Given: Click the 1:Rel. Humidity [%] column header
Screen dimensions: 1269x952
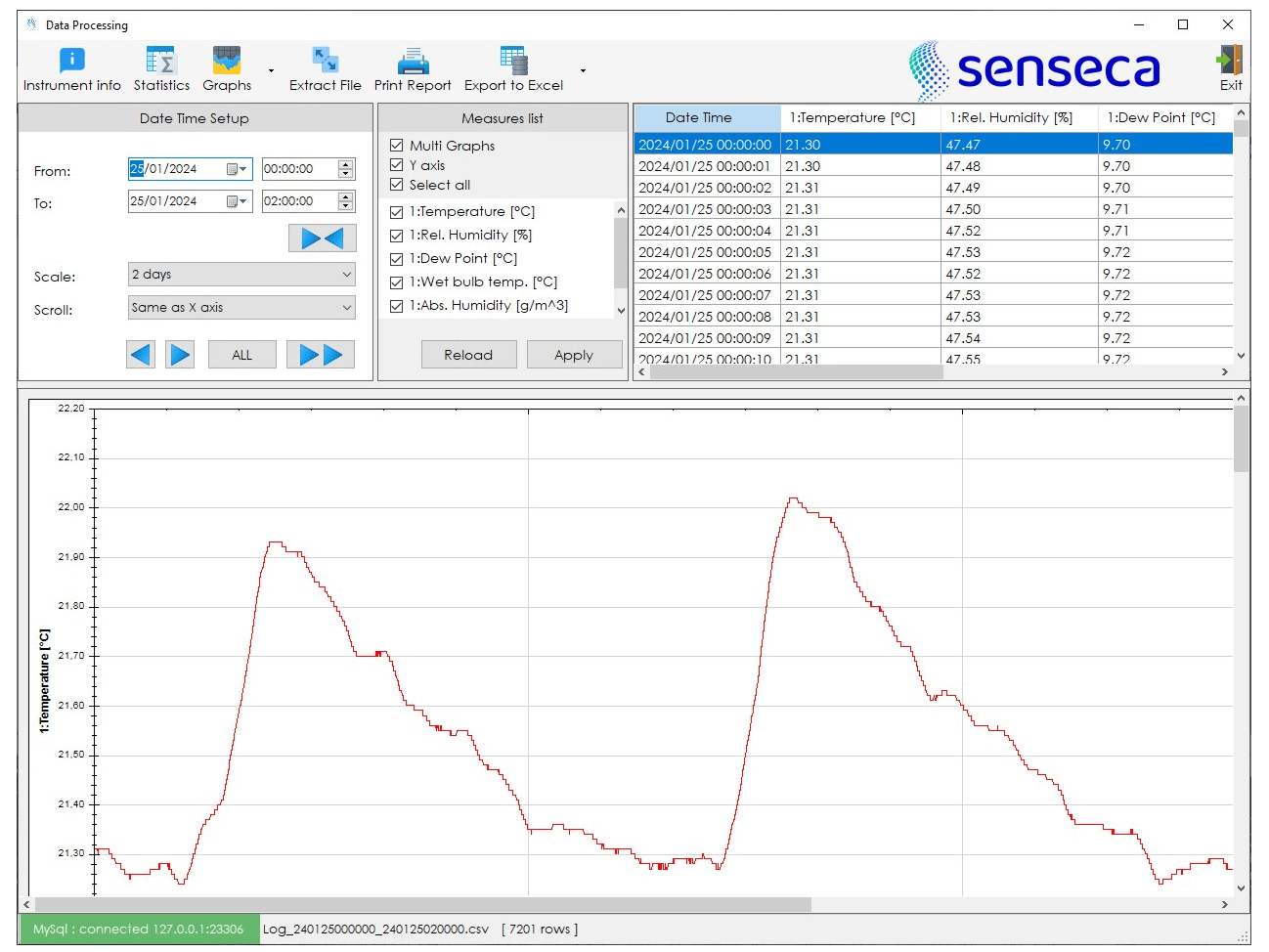Looking at the screenshot, I should [x=1020, y=117].
